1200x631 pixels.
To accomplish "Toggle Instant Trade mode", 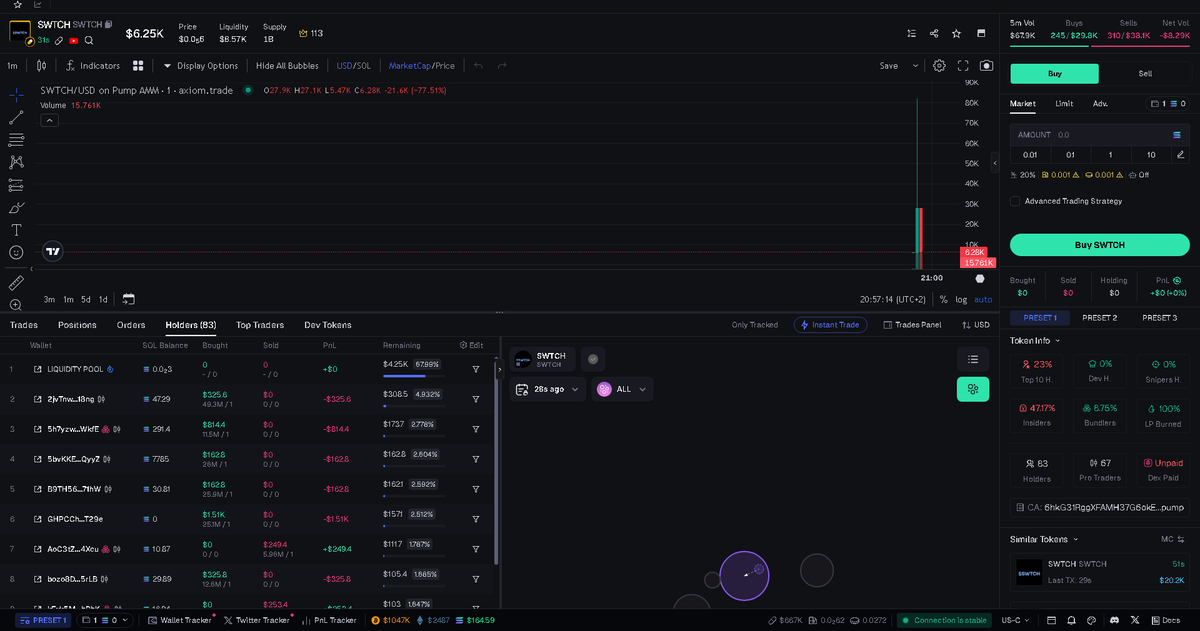I will pos(830,325).
